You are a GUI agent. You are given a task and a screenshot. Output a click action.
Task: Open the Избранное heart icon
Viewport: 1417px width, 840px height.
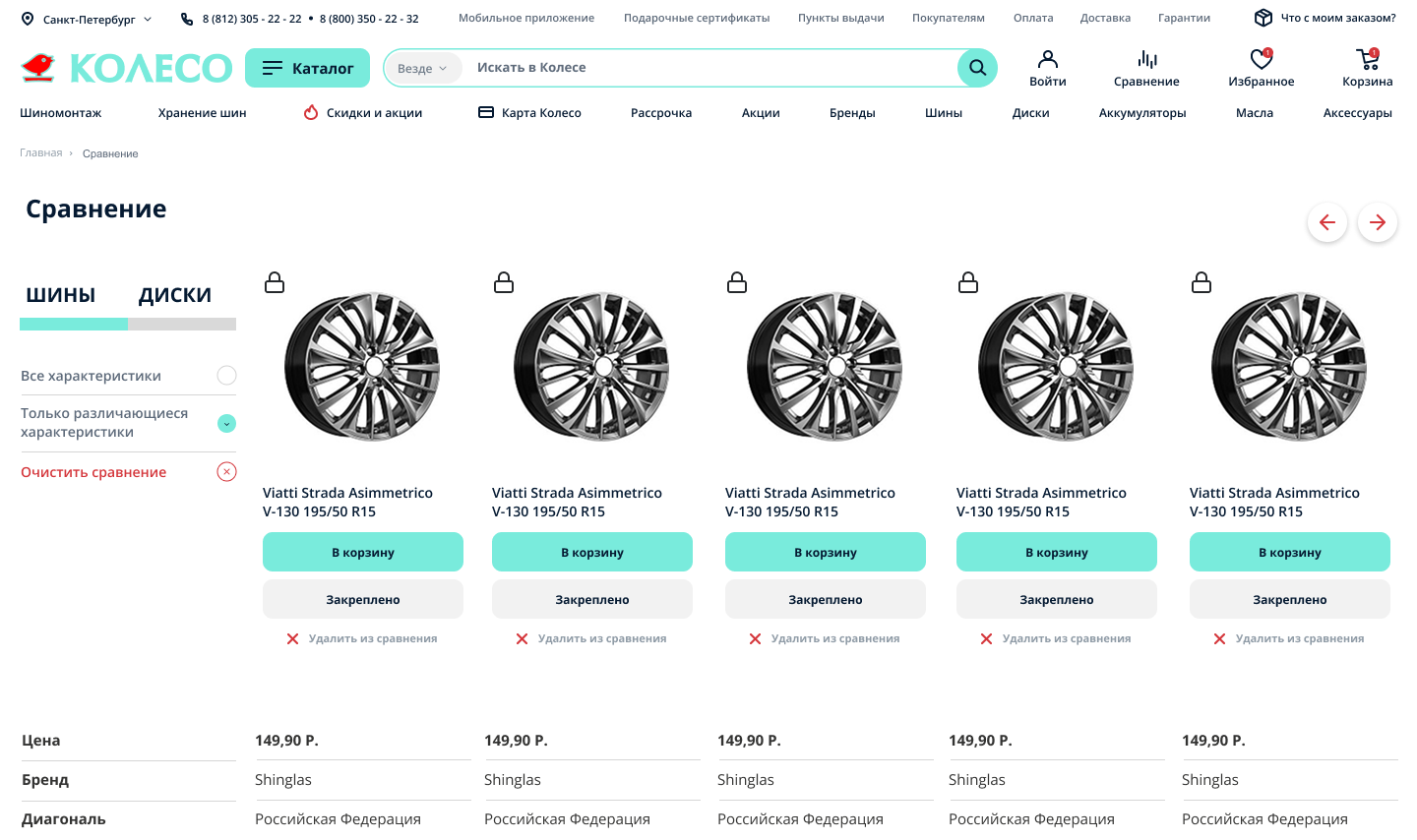(1262, 60)
